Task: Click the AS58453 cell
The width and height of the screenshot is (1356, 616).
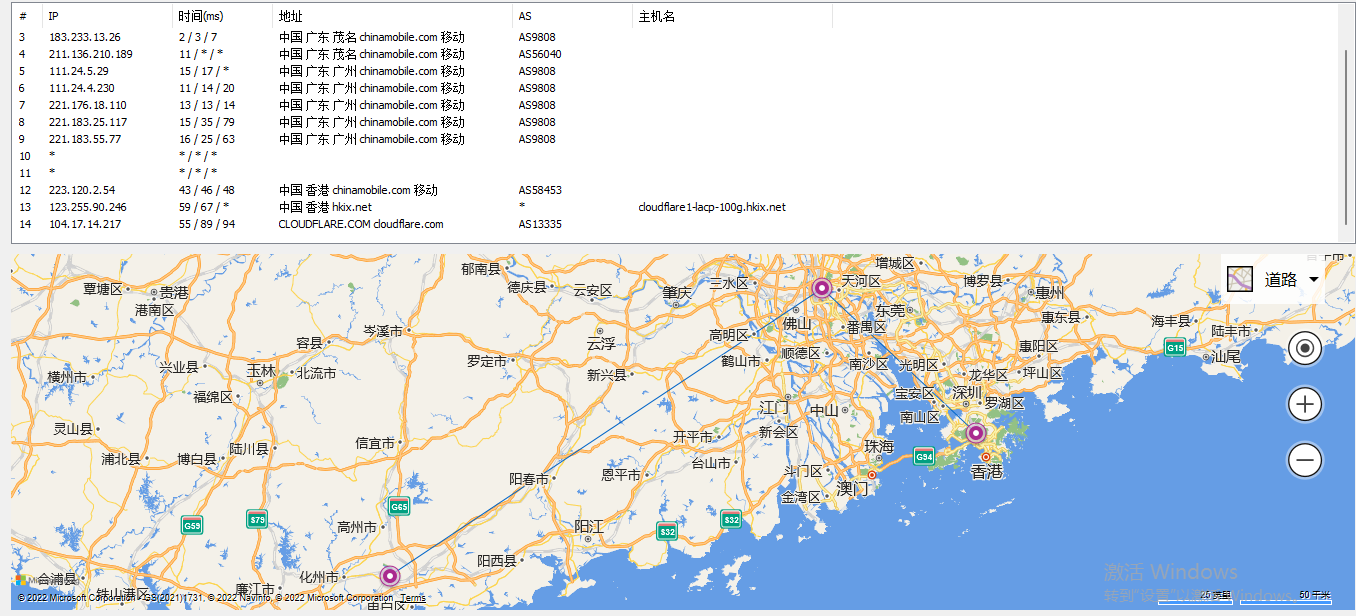Action: click(x=540, y=190)
